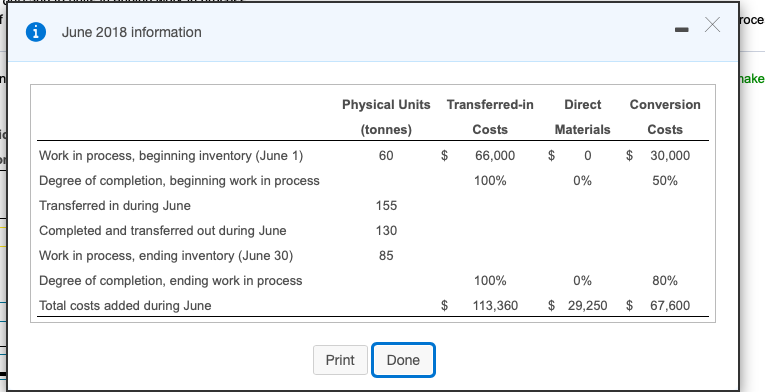The width and height of the screenshot is (765, 392).
Task: Click the 80% ending conversion completion value
Action: [x=665, y=281]
